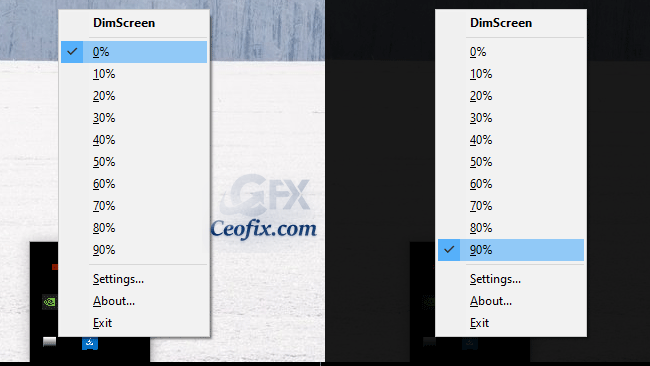Click the GFX Ceofix.com watermark logo
650x366 pixels.
pyautogui.click(x=264, y=207)
